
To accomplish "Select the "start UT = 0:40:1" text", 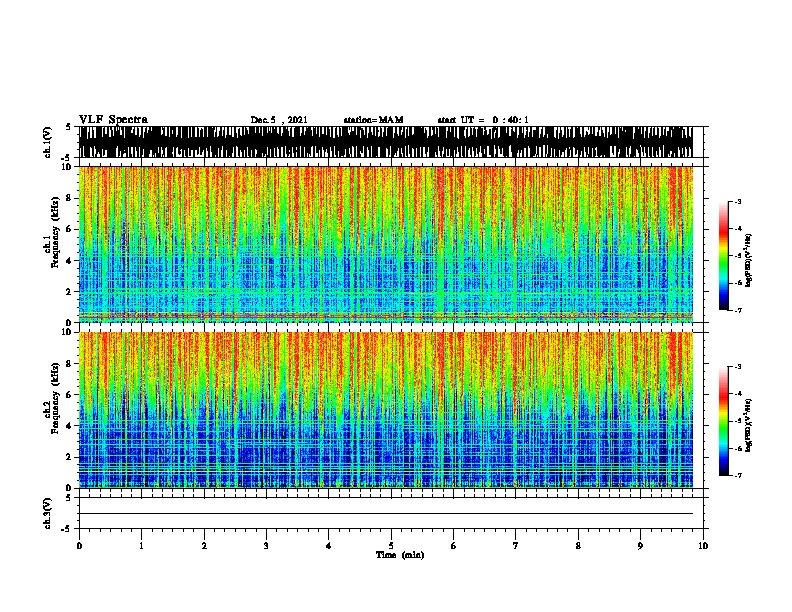I will coord(483,120).
